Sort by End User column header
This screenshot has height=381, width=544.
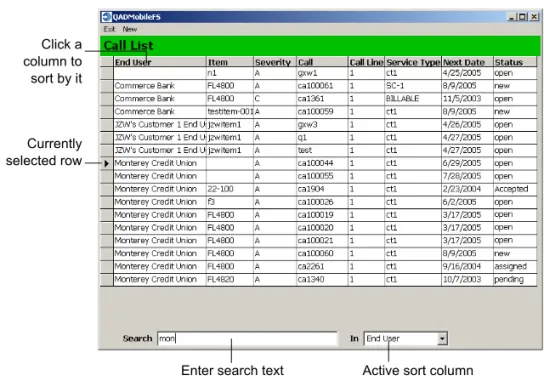160,62
